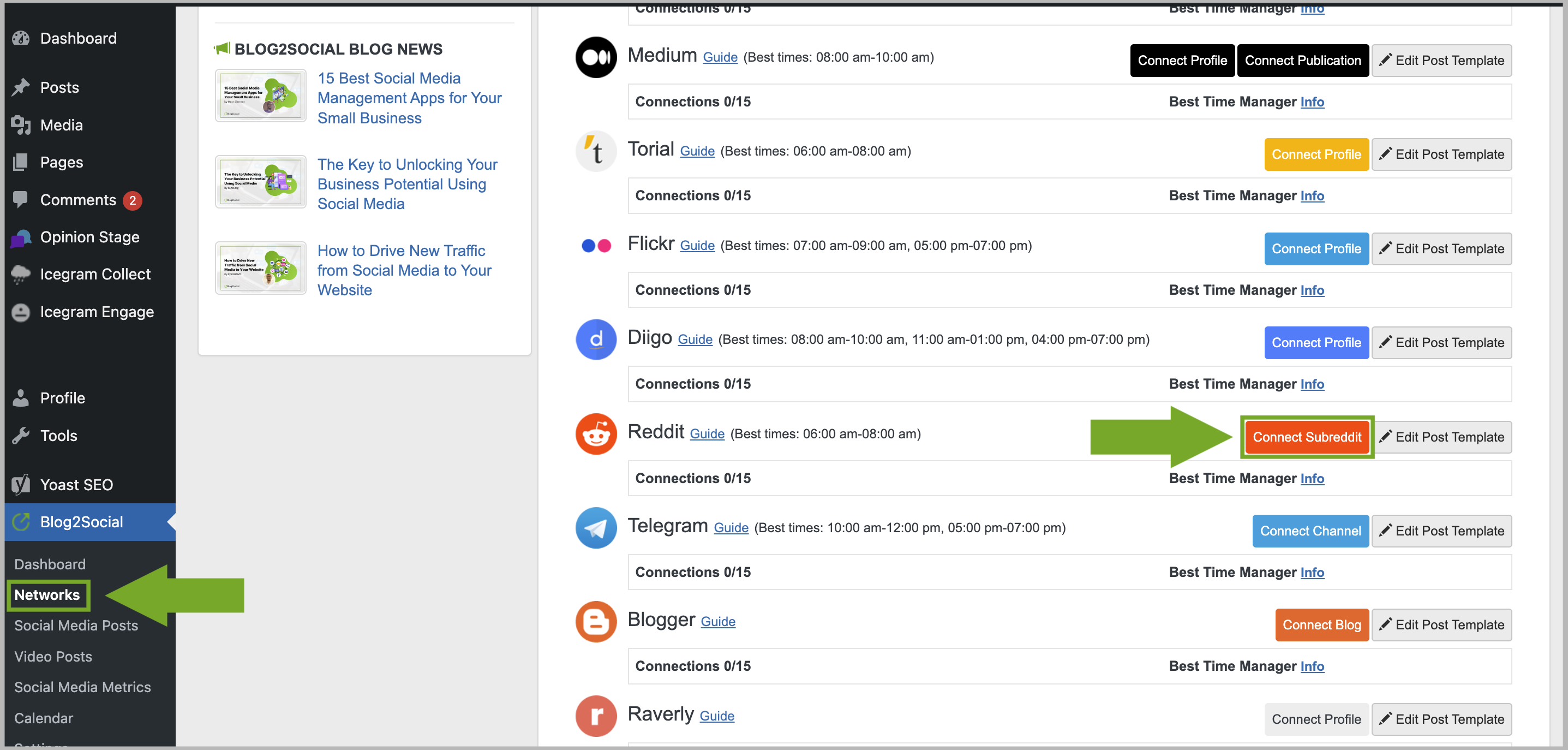Click the Telegram paper plane icon
The width and height of the screenshot is (1568, 750).
(x=596, y=528)
